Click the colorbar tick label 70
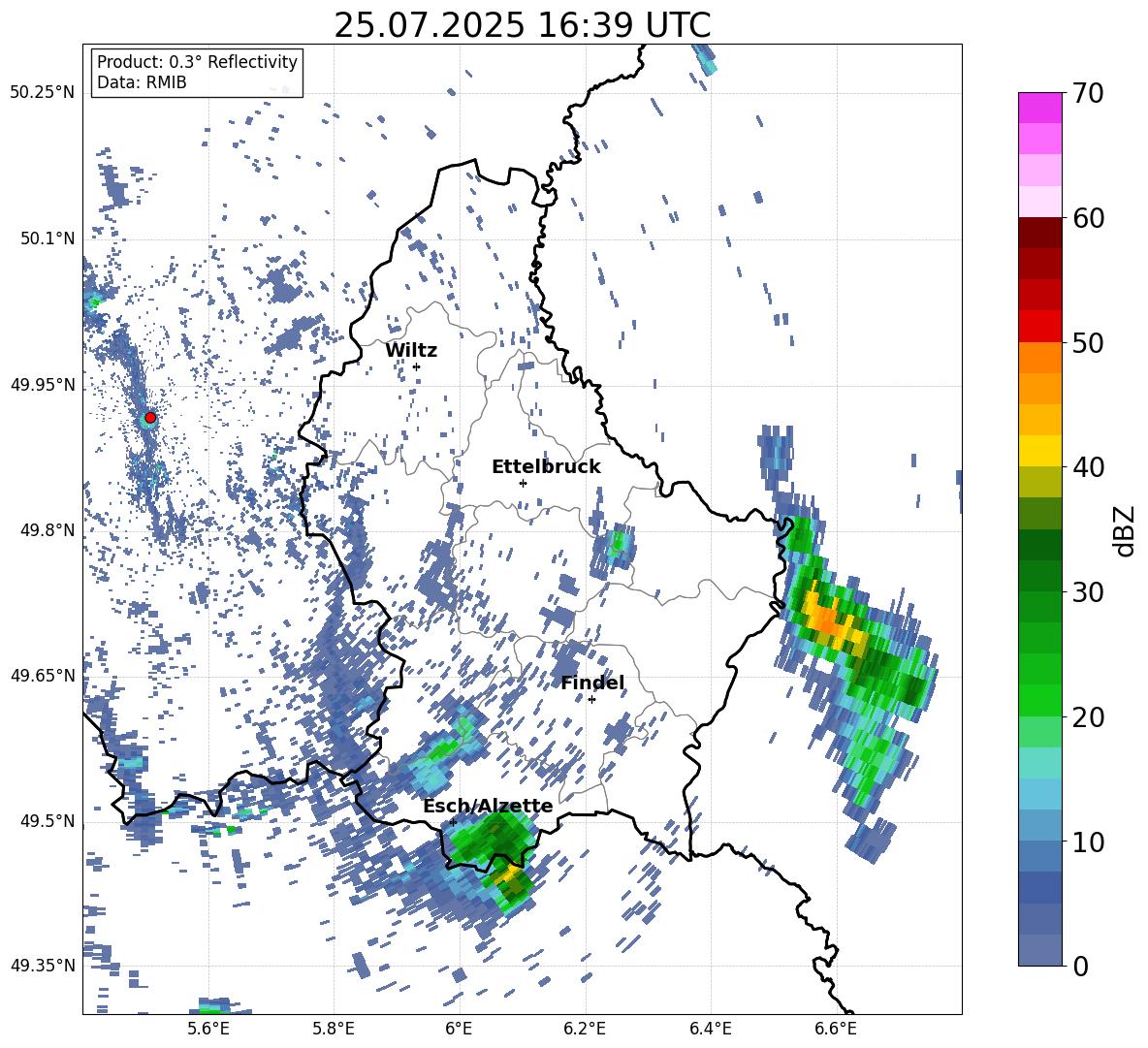Screen dimensions: 1148x1048 (1088, 94)
